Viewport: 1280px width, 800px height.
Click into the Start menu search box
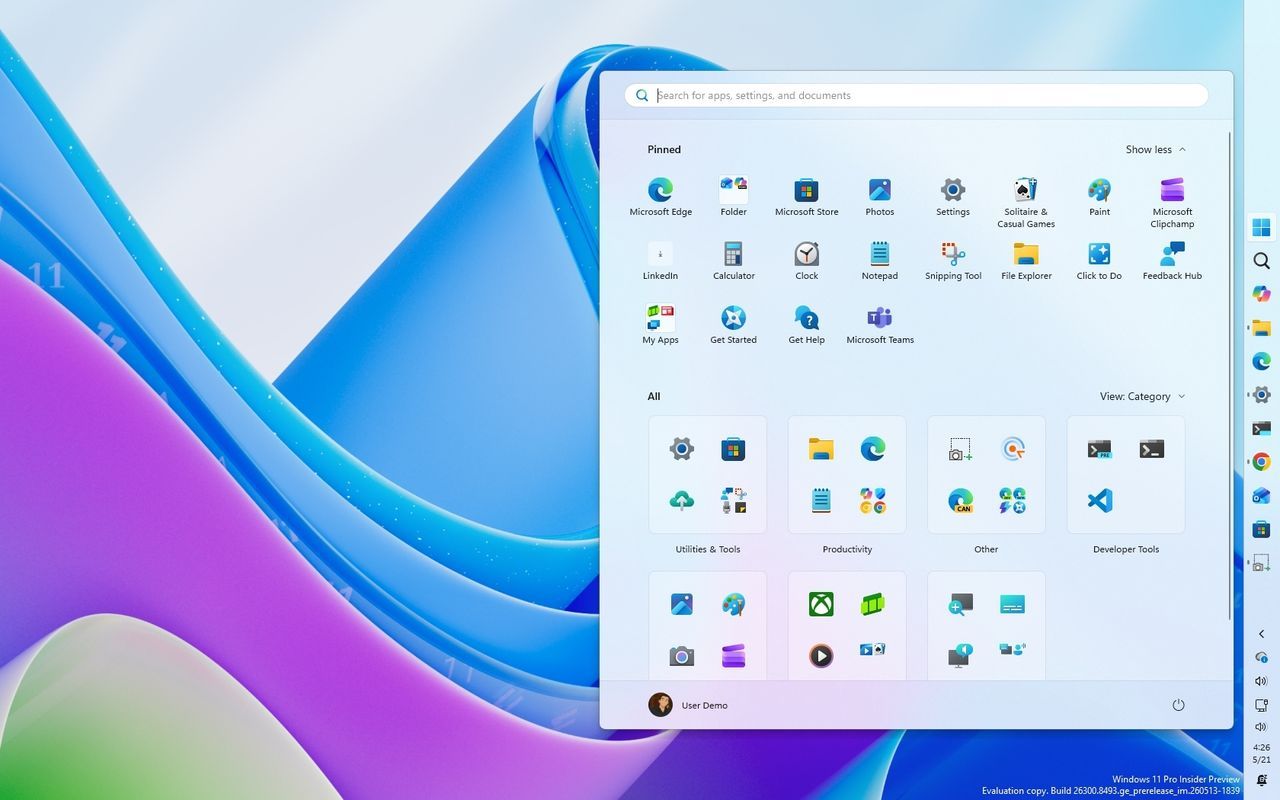(916, 95)
